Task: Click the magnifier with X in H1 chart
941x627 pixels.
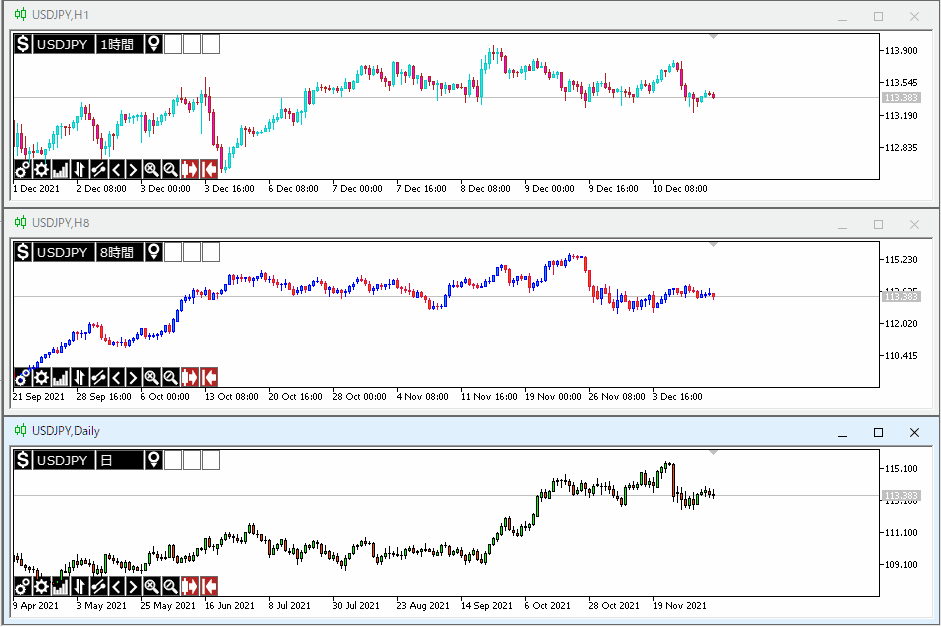Action: [x=151, y=170]
